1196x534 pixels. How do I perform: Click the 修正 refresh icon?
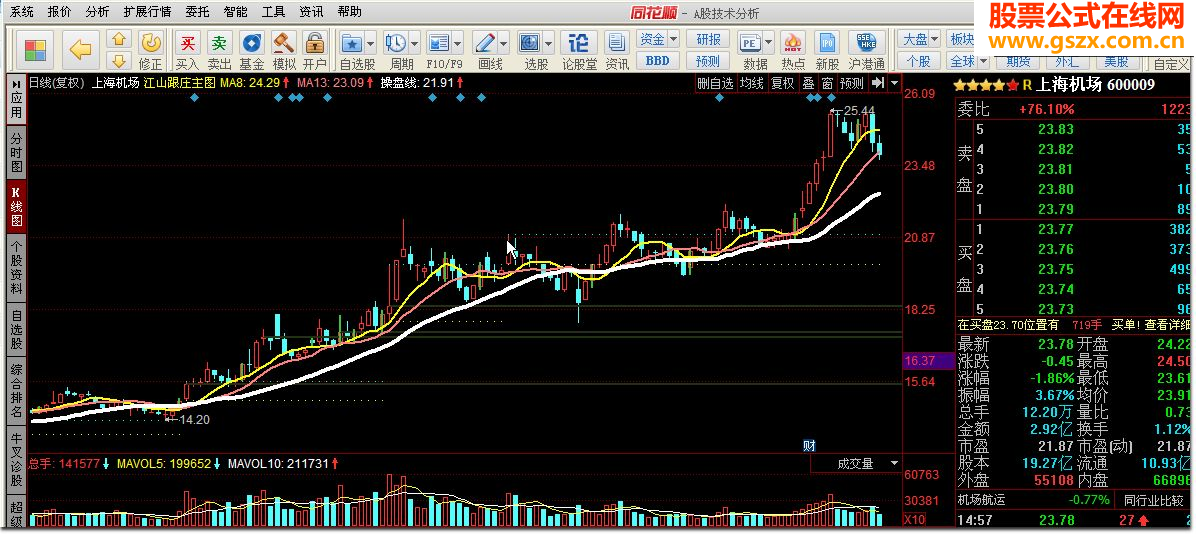pyautogui.click(x=151, y=43)
